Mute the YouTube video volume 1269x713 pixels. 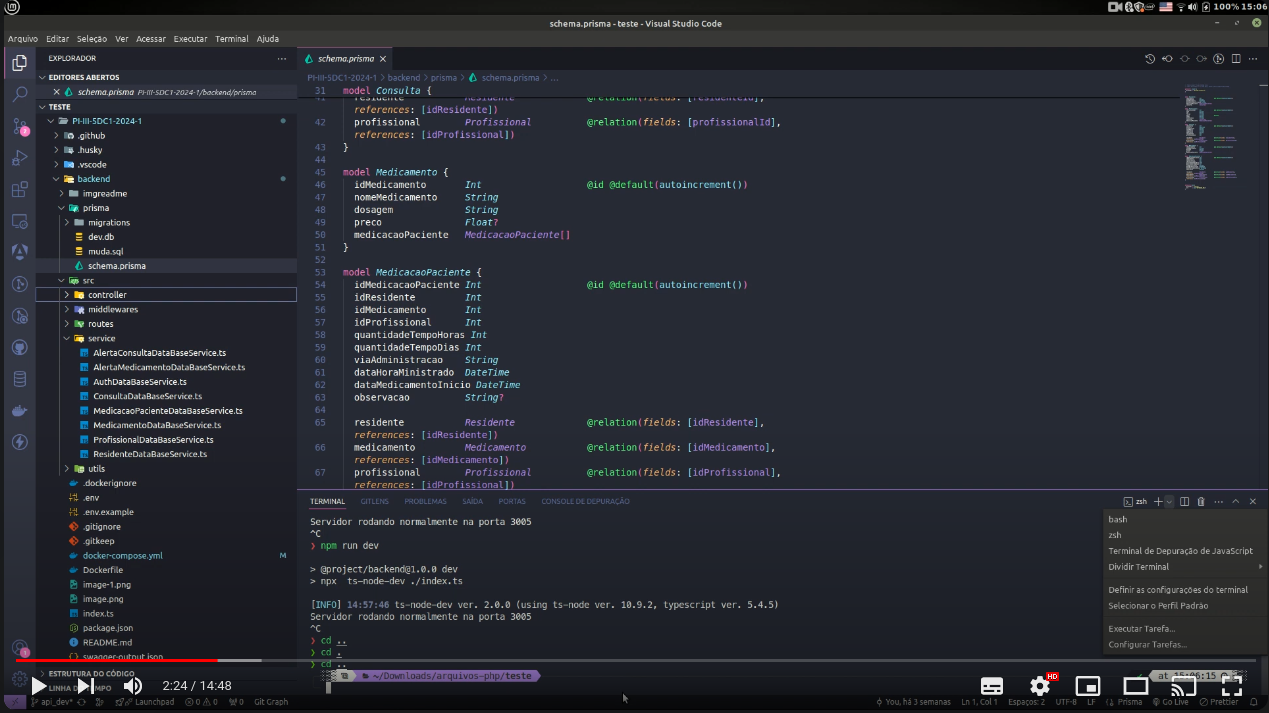tap(132, 686)
